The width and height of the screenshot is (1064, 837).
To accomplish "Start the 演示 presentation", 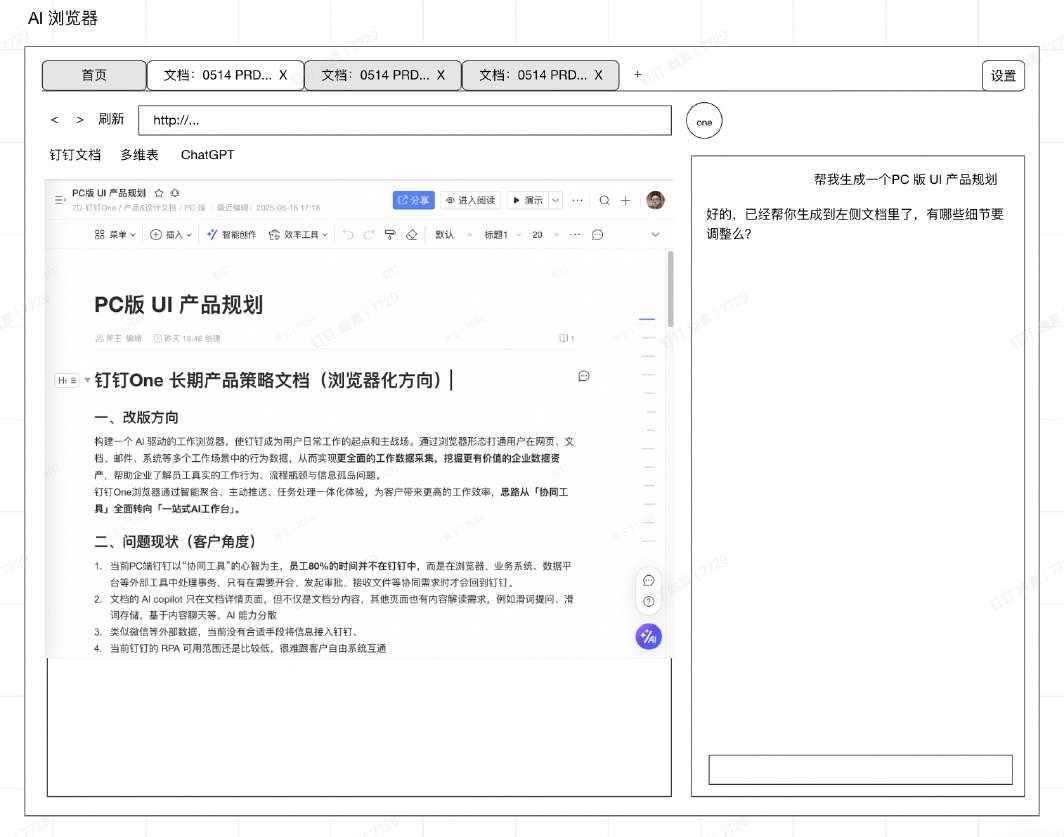I will [x=528, y=200].
